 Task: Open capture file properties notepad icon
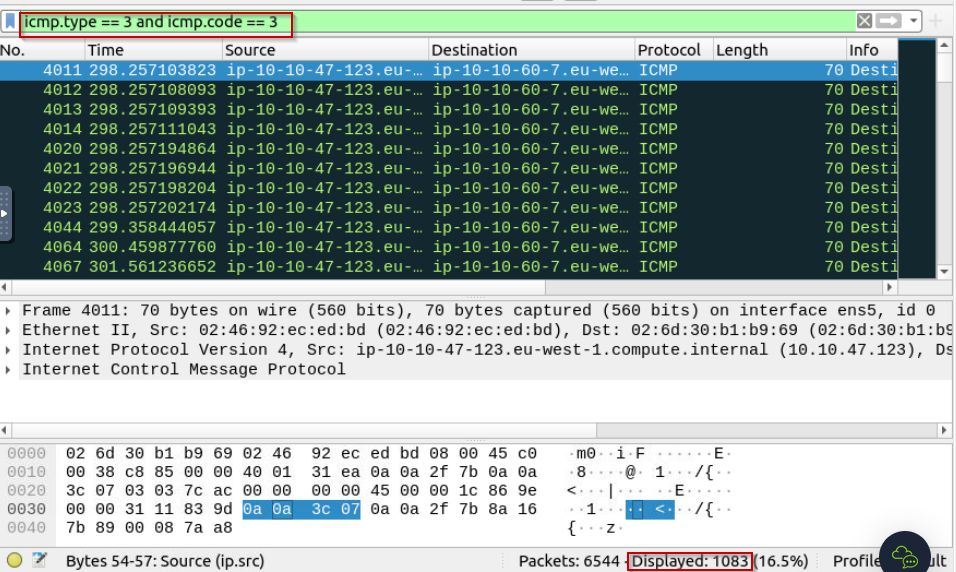(40, 560)
